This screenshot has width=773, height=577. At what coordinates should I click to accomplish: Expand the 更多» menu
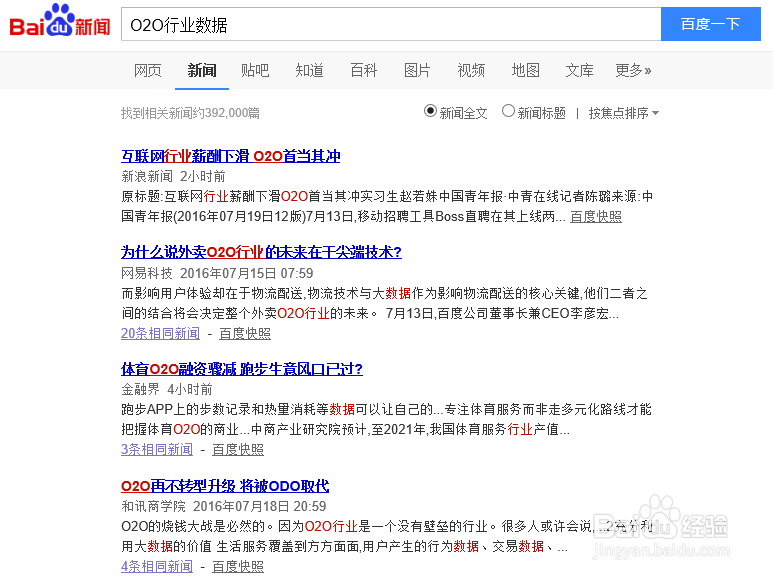(x=633, y=71)
